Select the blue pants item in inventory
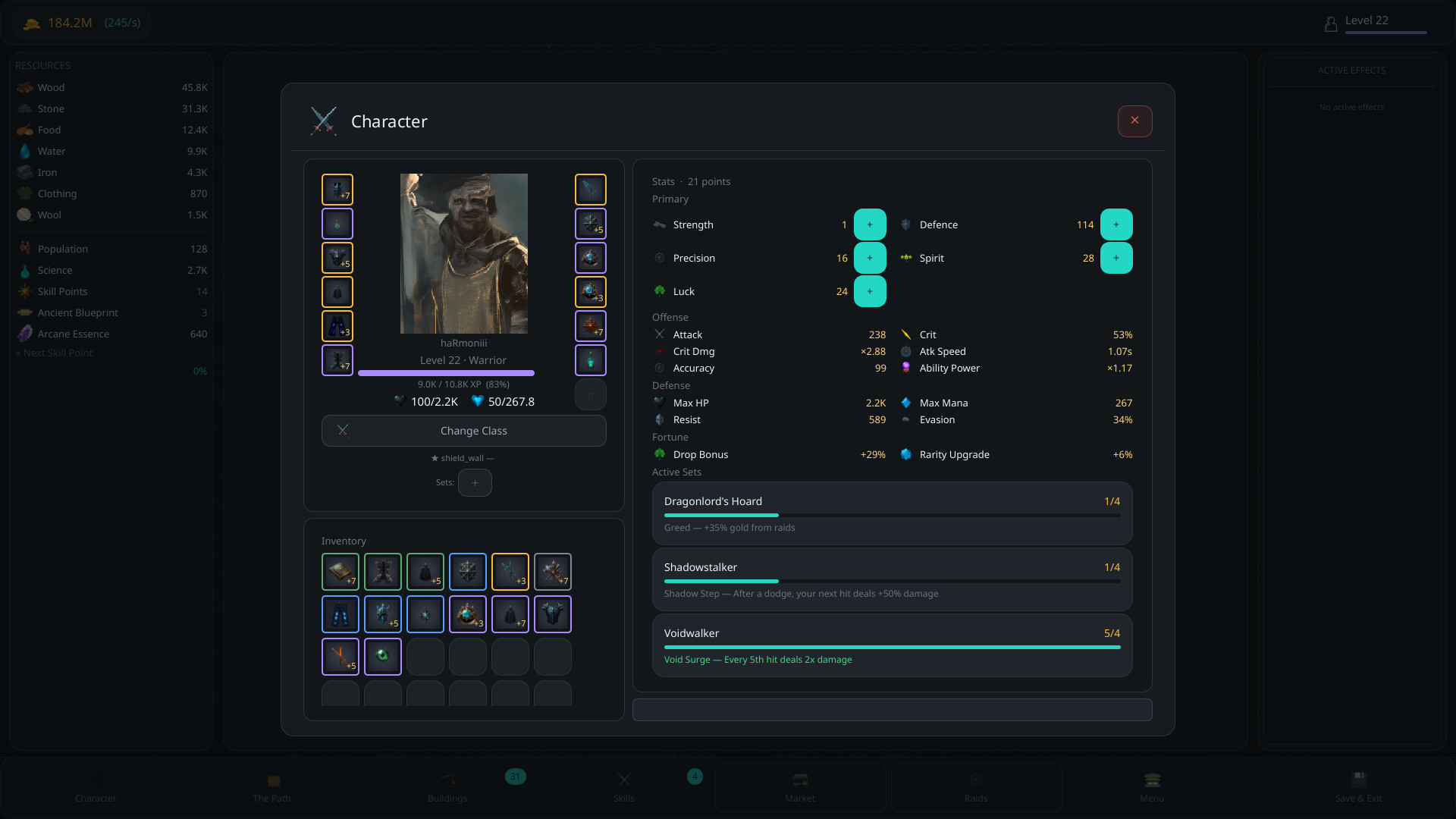Image resolution: width=1456 pixels, height=819 pixels. tap(340, 613)
